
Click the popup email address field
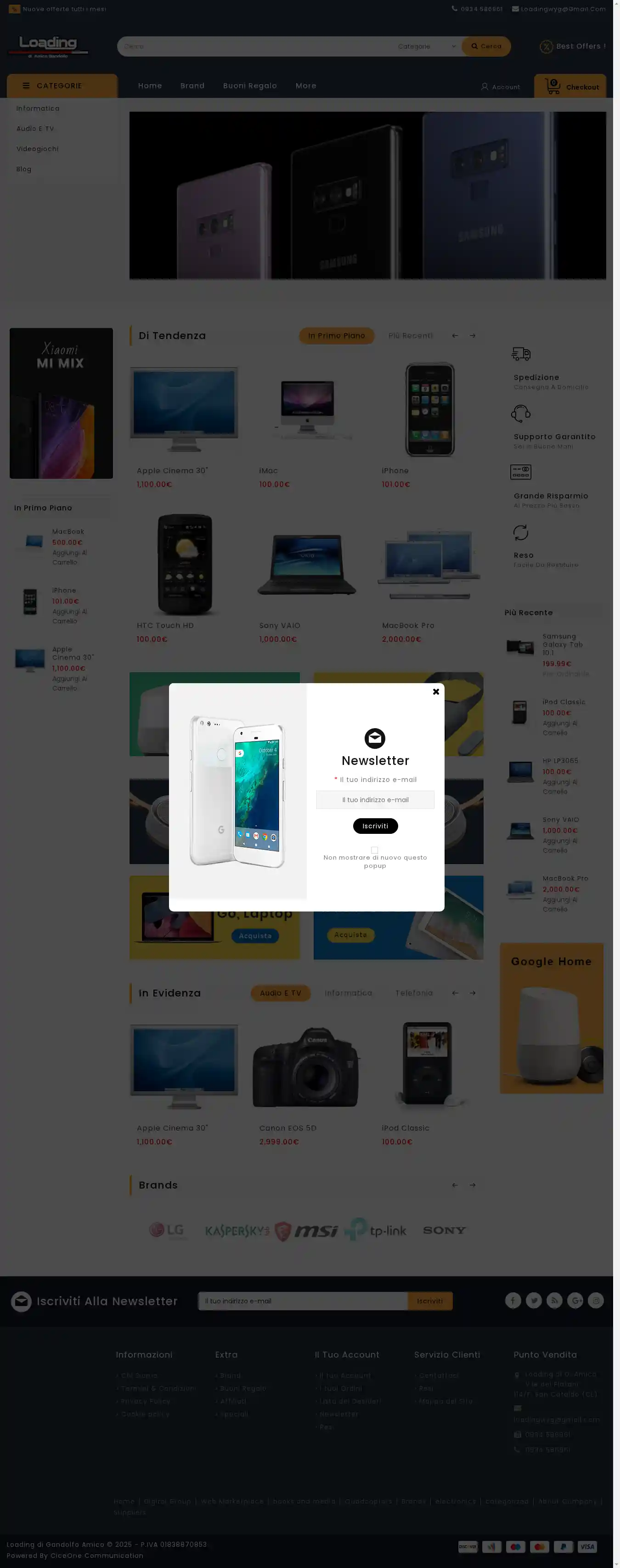375,800
